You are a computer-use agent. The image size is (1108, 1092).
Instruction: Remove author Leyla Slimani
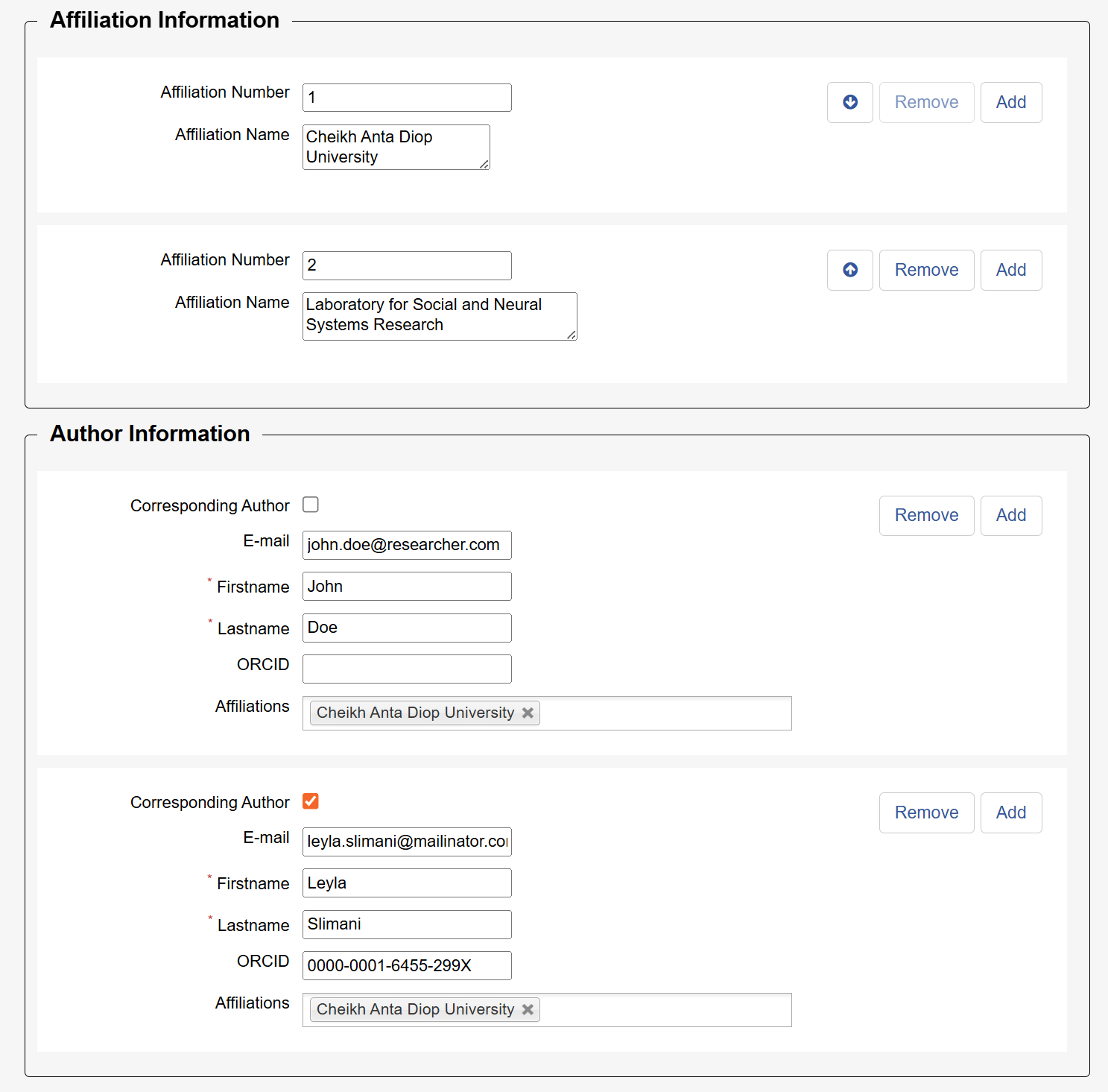pos(926,812)
